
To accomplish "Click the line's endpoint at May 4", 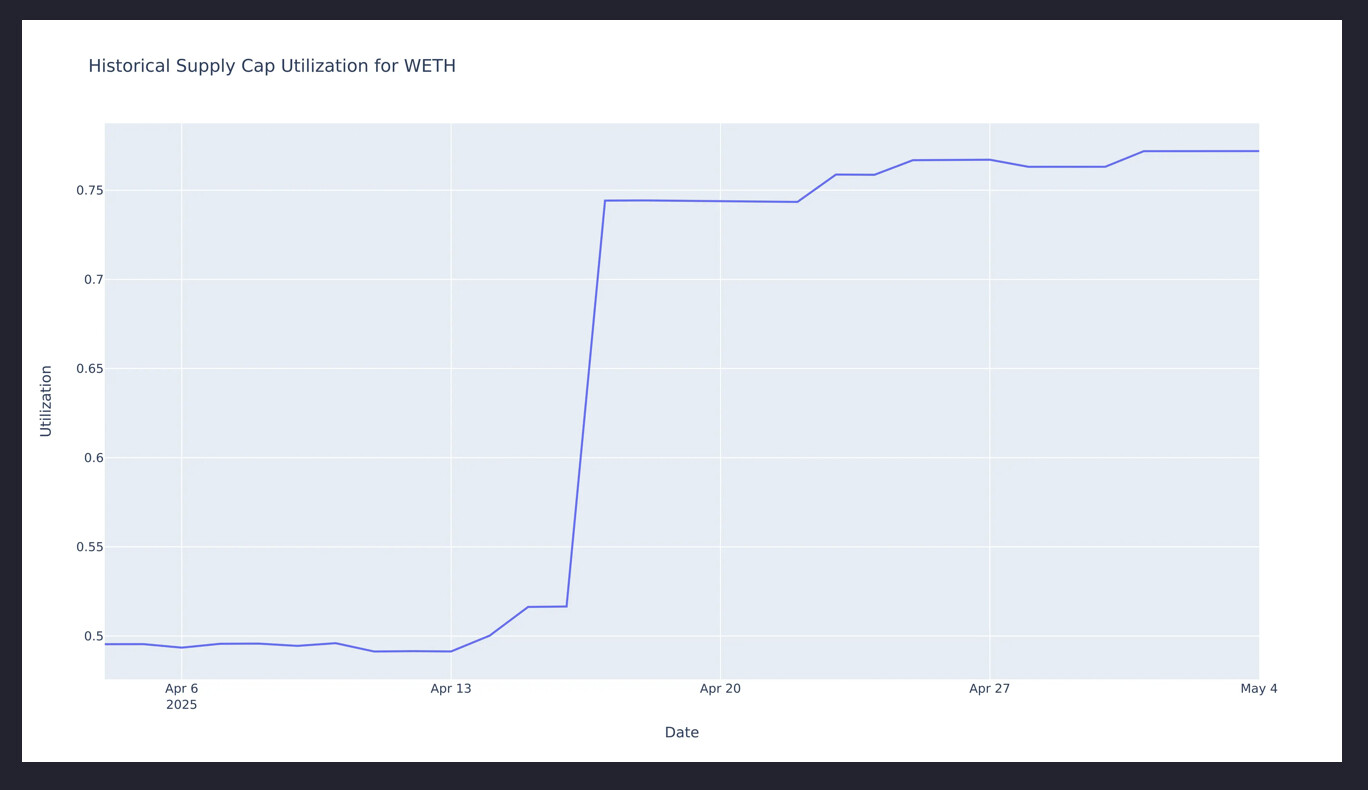I will click(1258, 151).
